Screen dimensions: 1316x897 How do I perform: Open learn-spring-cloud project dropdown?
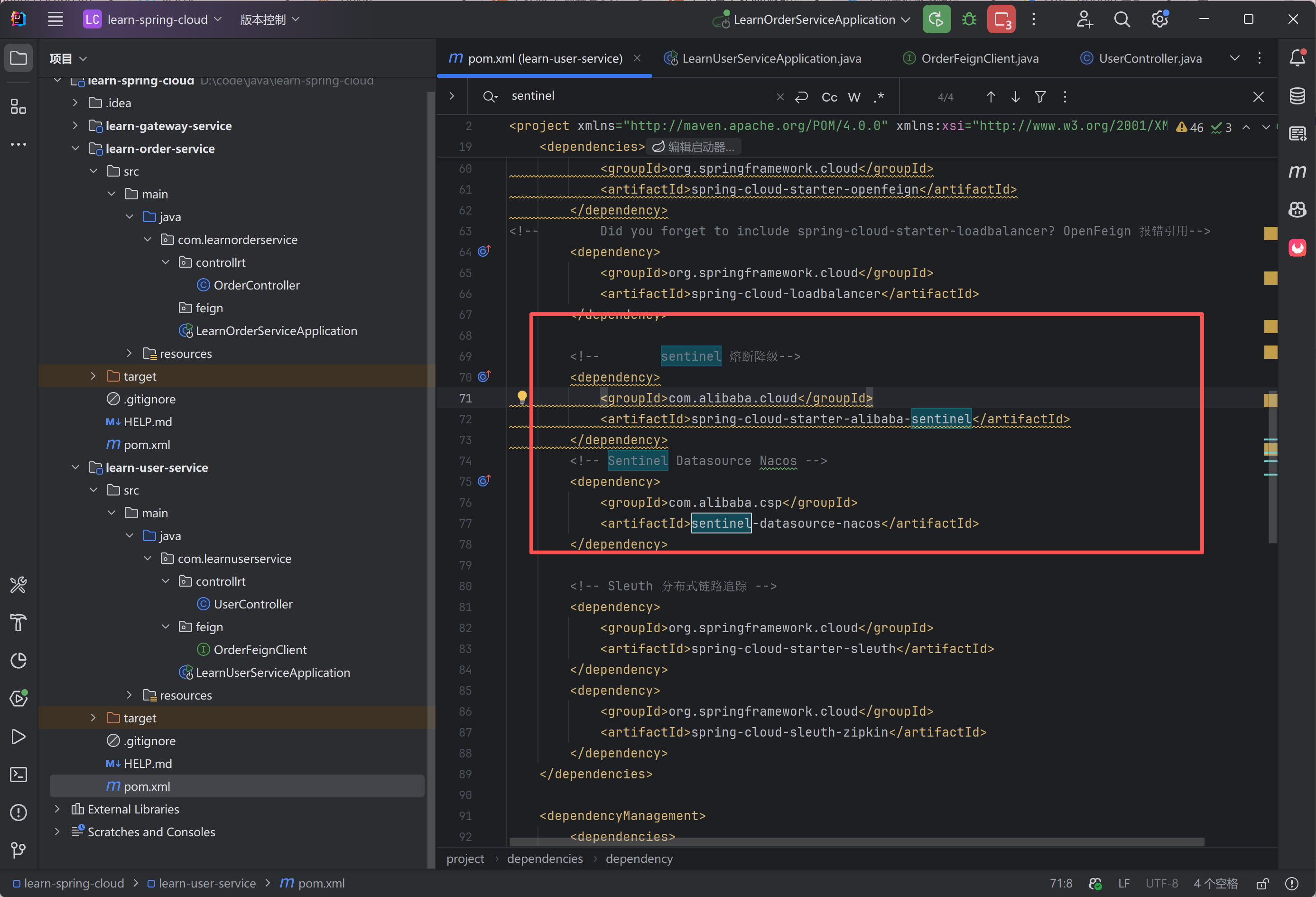(x=153, y=19)
